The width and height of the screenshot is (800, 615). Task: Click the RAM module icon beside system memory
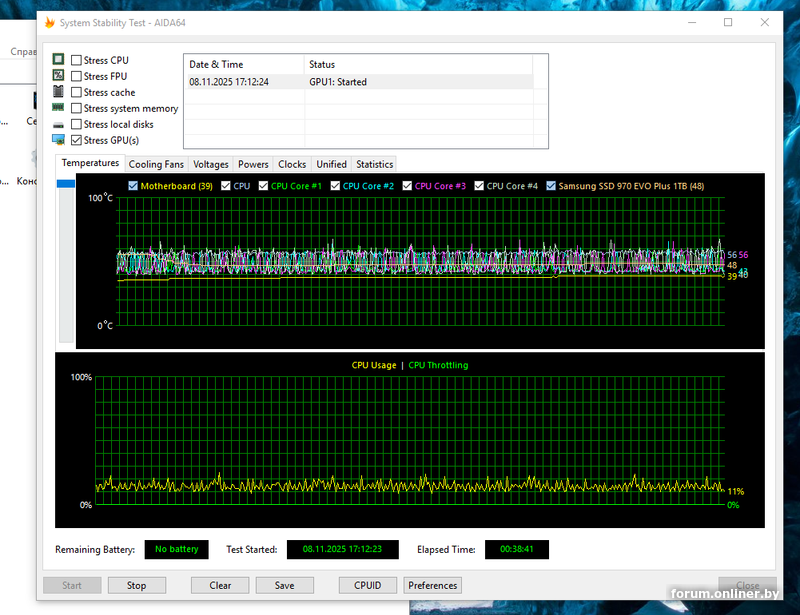pyautogui.click(x=59, y=108)
